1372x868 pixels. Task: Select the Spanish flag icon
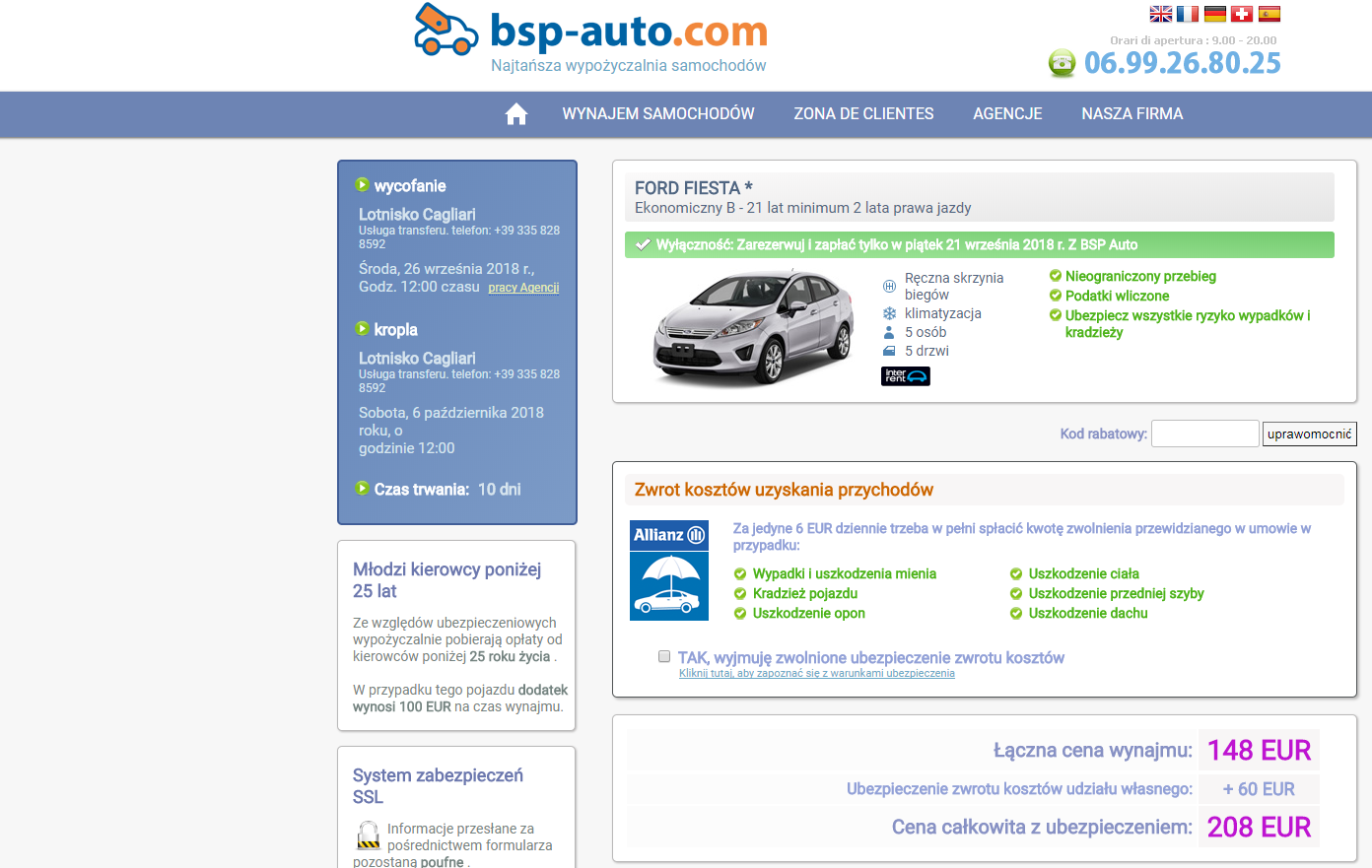tap(1269, 14)
